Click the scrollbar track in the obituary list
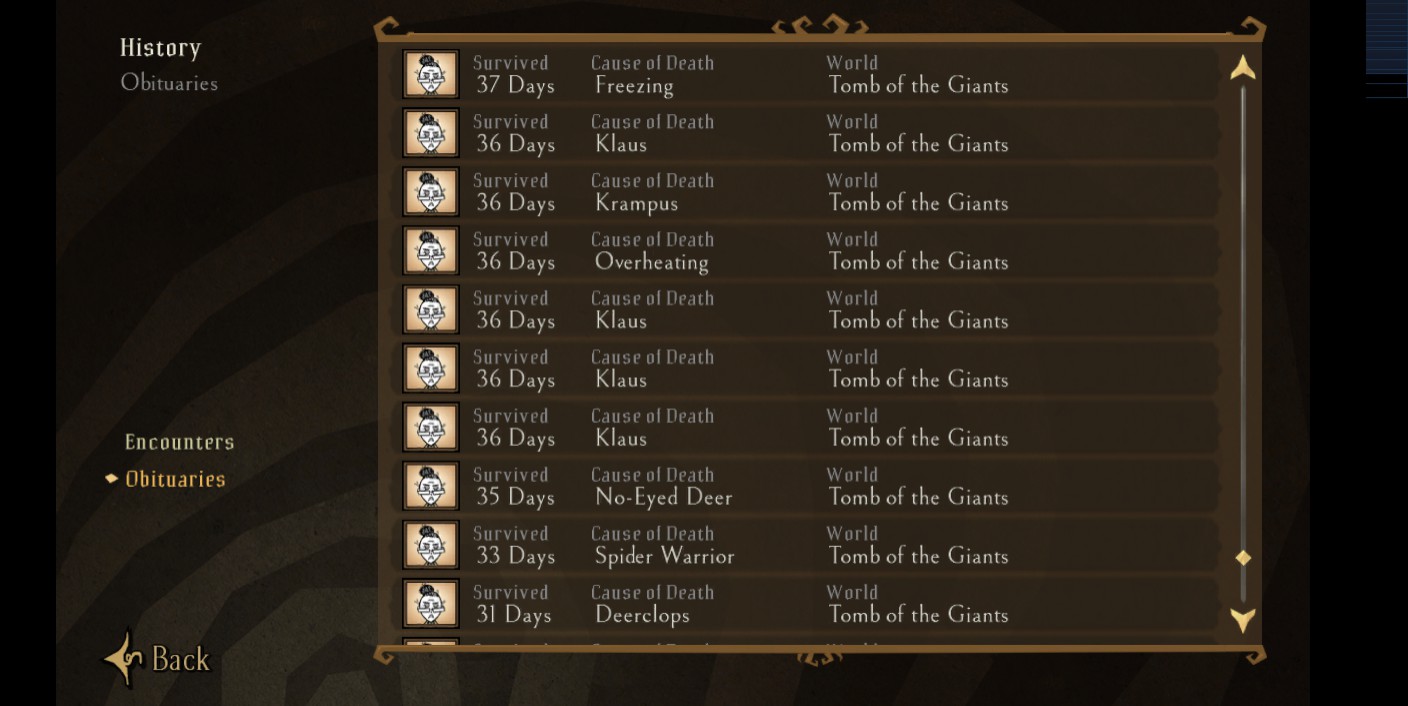The image size is (1408, 706). [1243, 300]
